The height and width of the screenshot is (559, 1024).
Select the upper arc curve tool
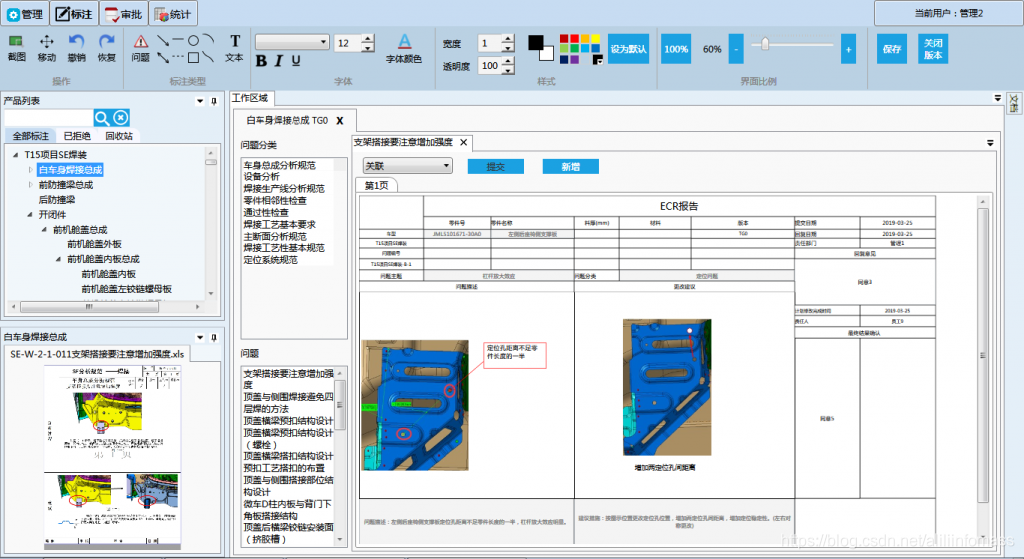pyautogui.click(x=208, y=39)
